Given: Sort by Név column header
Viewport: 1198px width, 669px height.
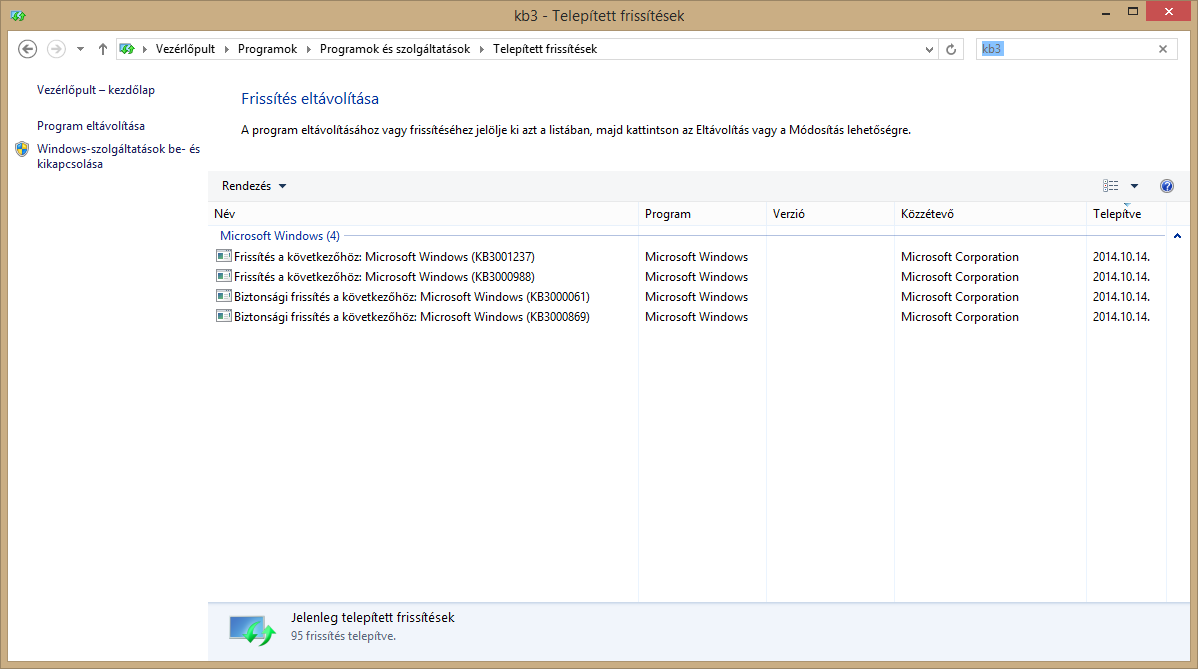Looking at the screenshot, I should pos(423,214).
